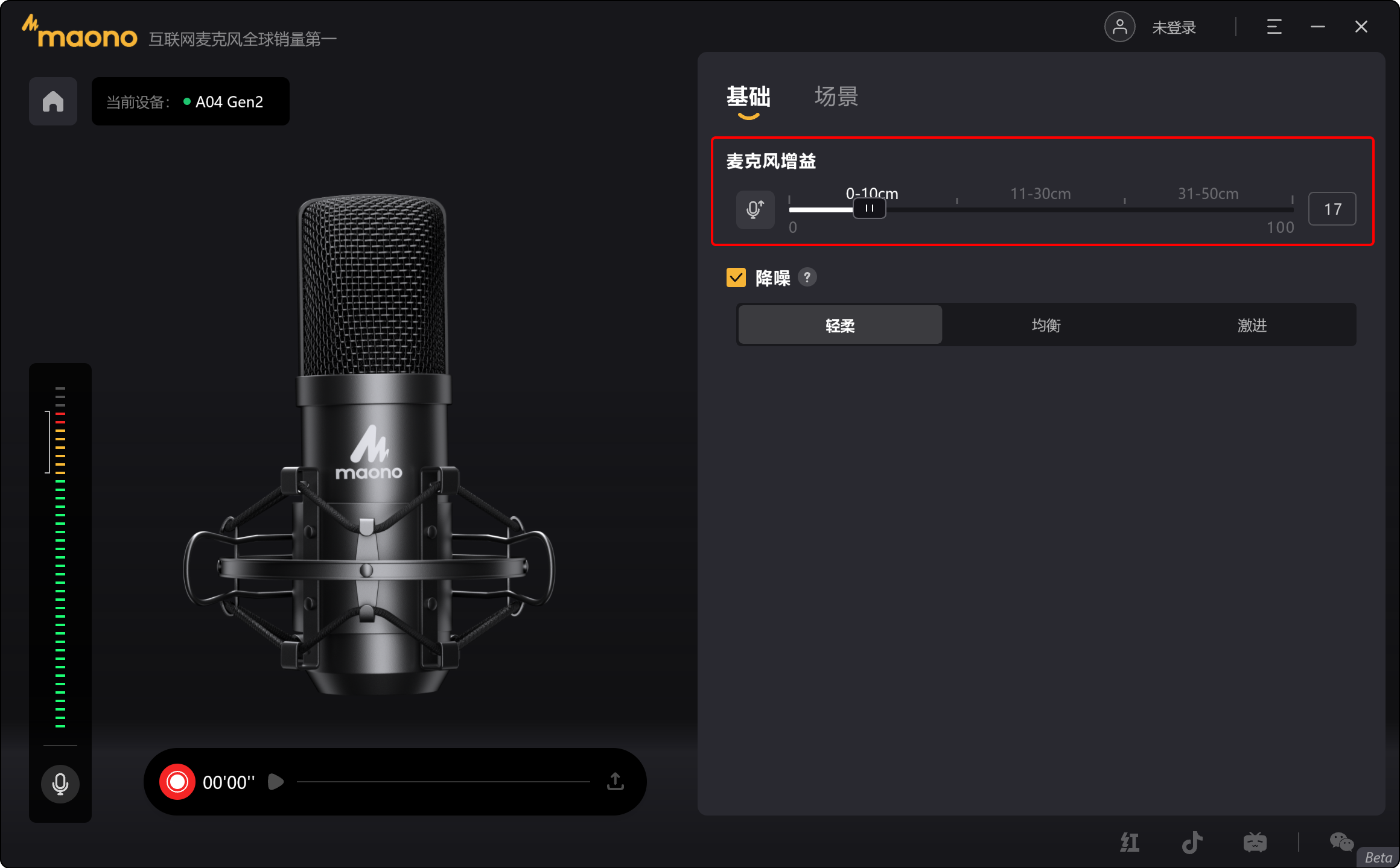Set gain at the 0 minimum label
1400x868 pixels.
pyautogui.click(x=793, y=227)
